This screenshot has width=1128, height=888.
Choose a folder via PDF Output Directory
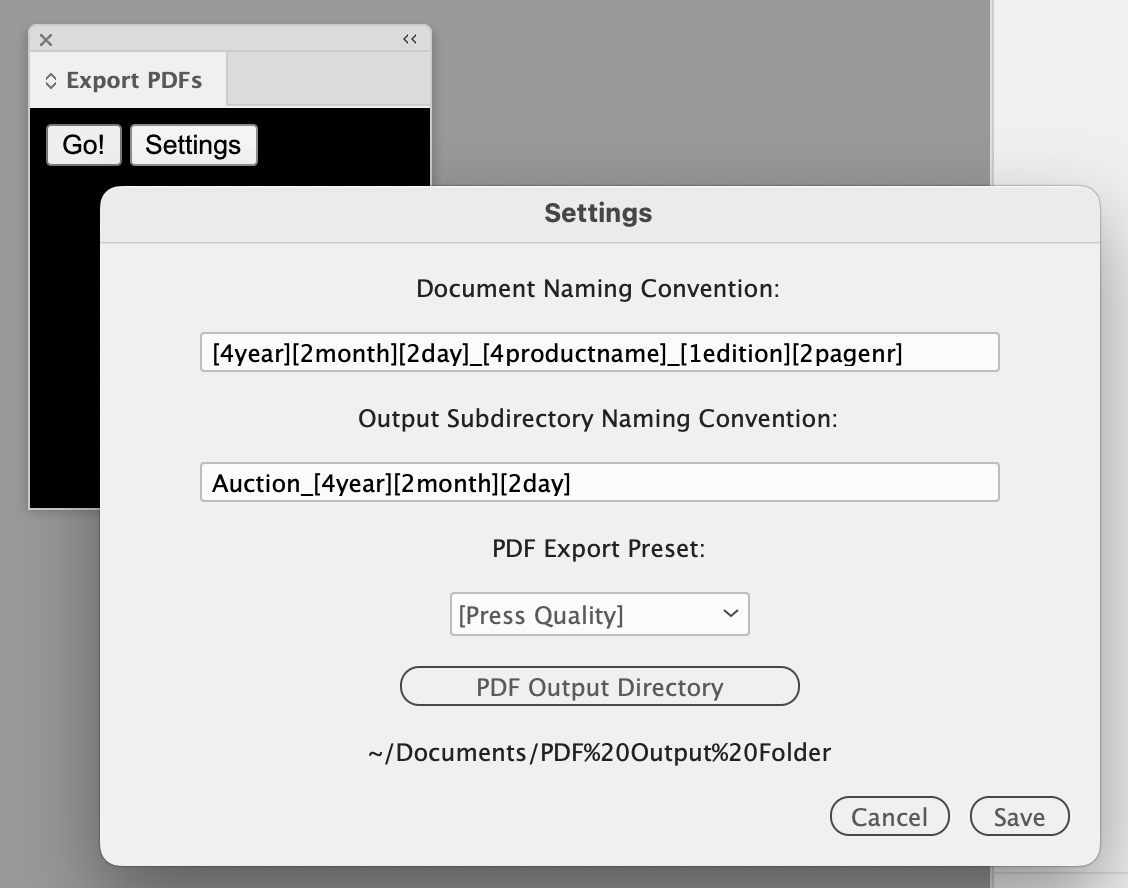[x=599, y=687]
